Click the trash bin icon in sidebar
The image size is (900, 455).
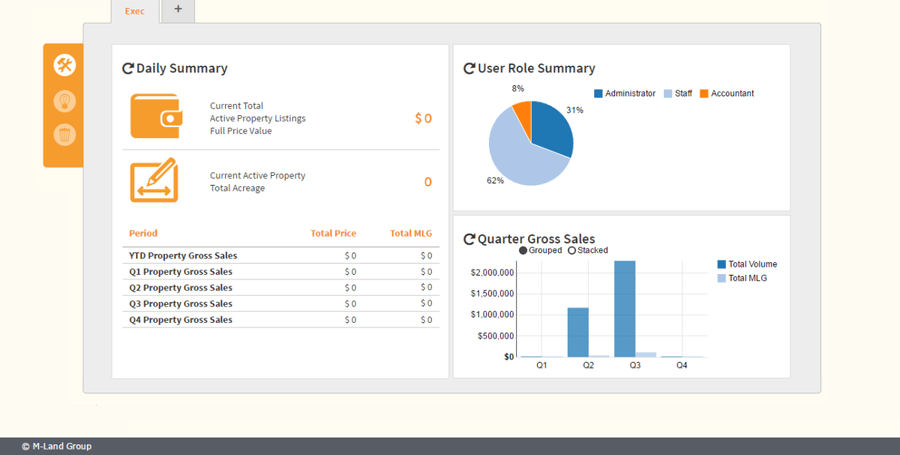pos(64,134)
